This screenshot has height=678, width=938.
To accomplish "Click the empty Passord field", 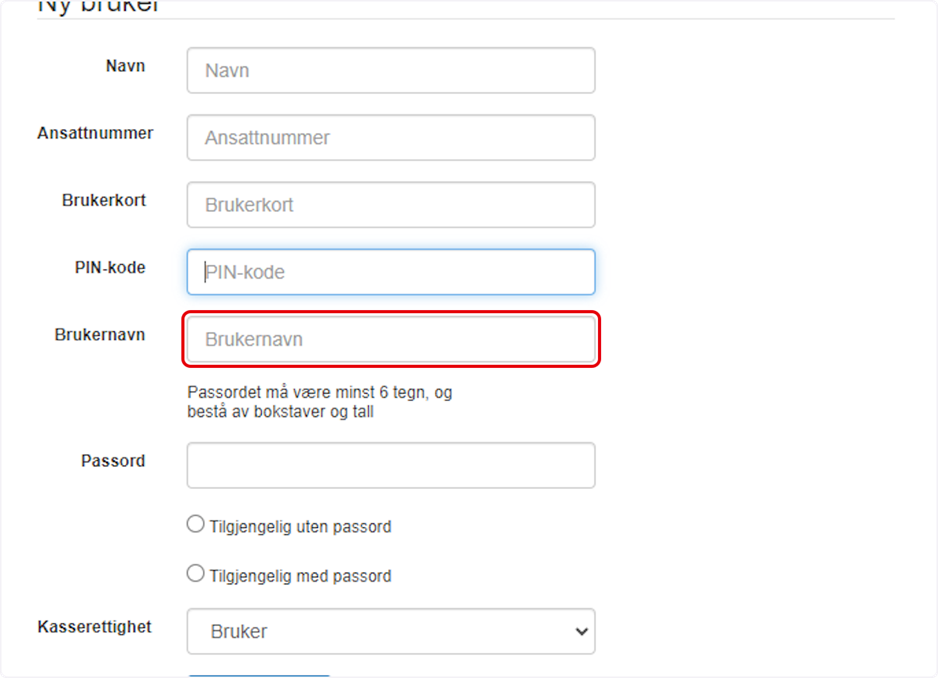I will (x=391, y=466).
